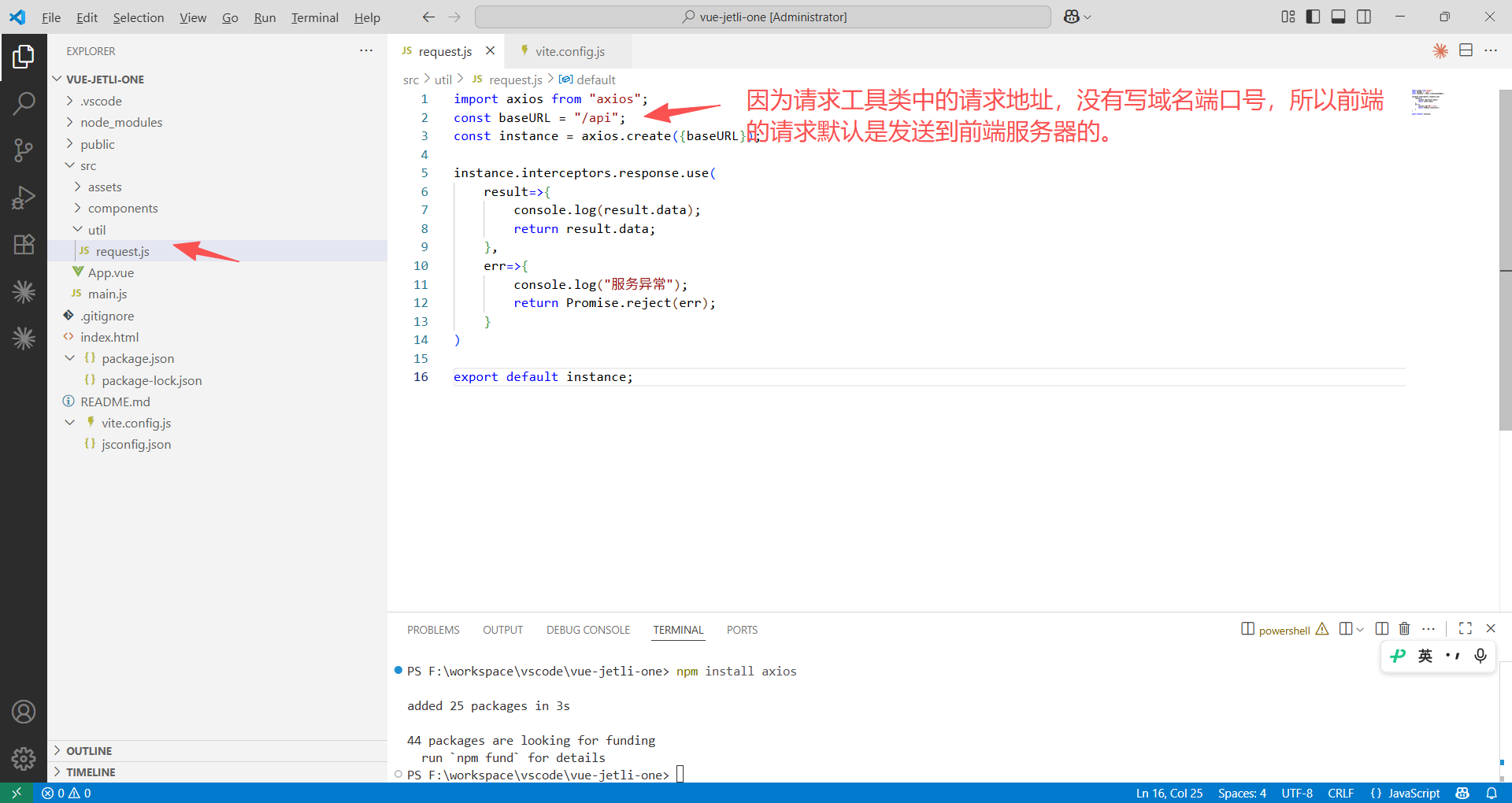Image resolution: width=1512 pixels, height=803 pixels.
Task: Open the Selection menu
Action: pos(139,17)
